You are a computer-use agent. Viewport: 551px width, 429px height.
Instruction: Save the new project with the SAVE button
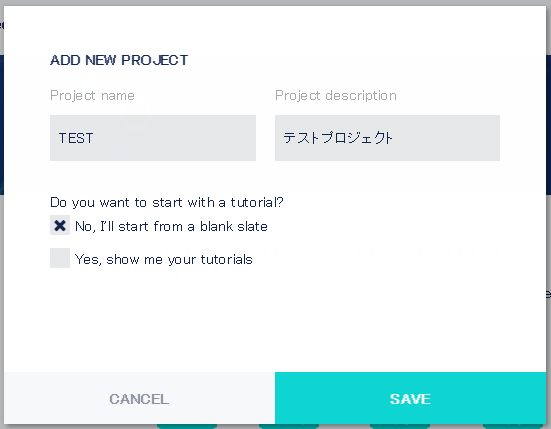(410, 398)
